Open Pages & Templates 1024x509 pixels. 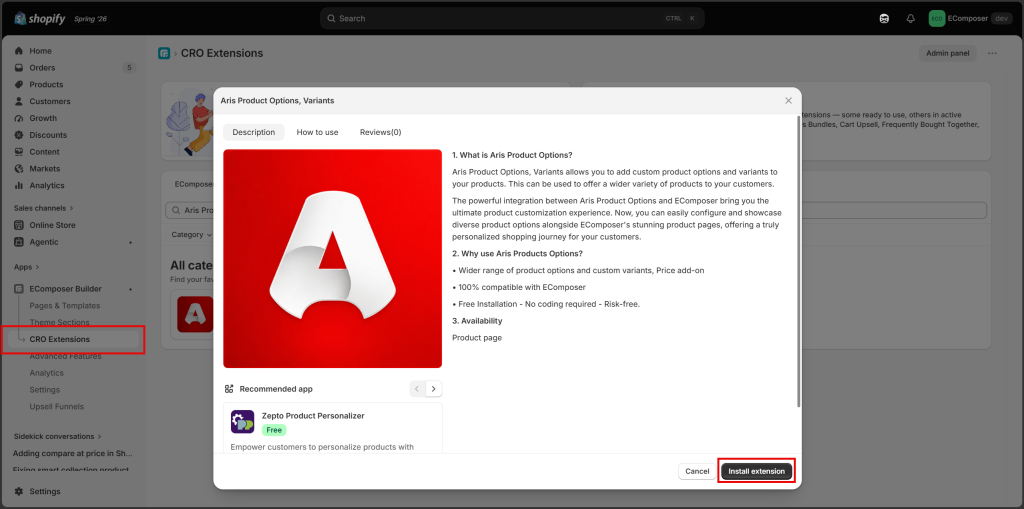pos(65,306)
